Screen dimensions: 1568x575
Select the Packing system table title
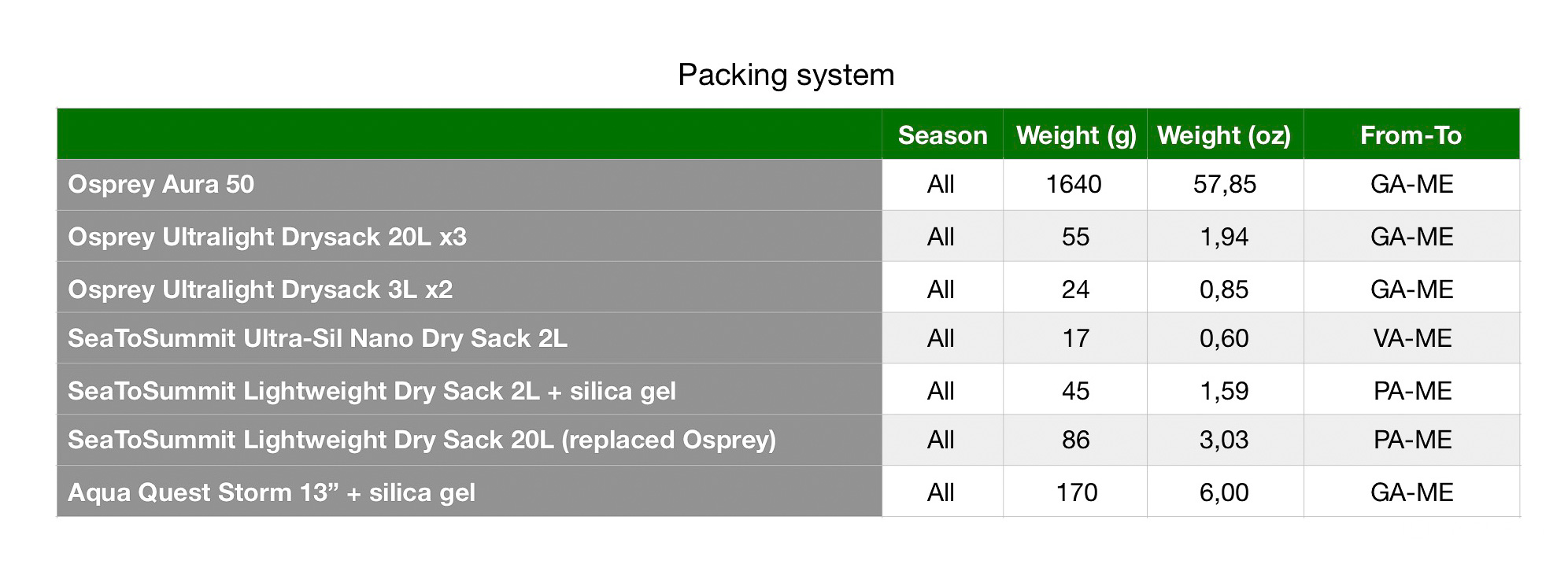pos(786,76)
